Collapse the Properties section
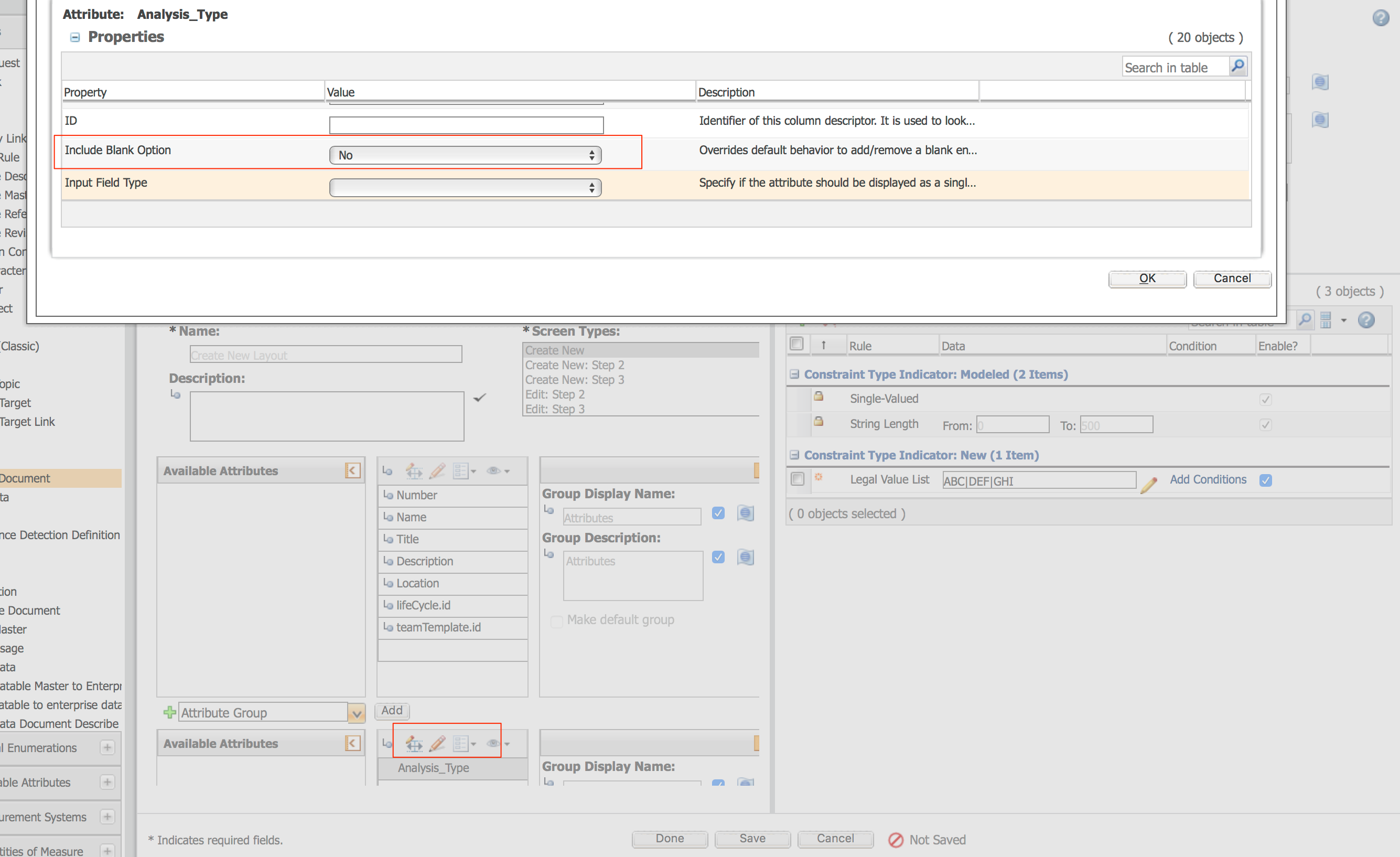1400x857 pixels. 74,38
